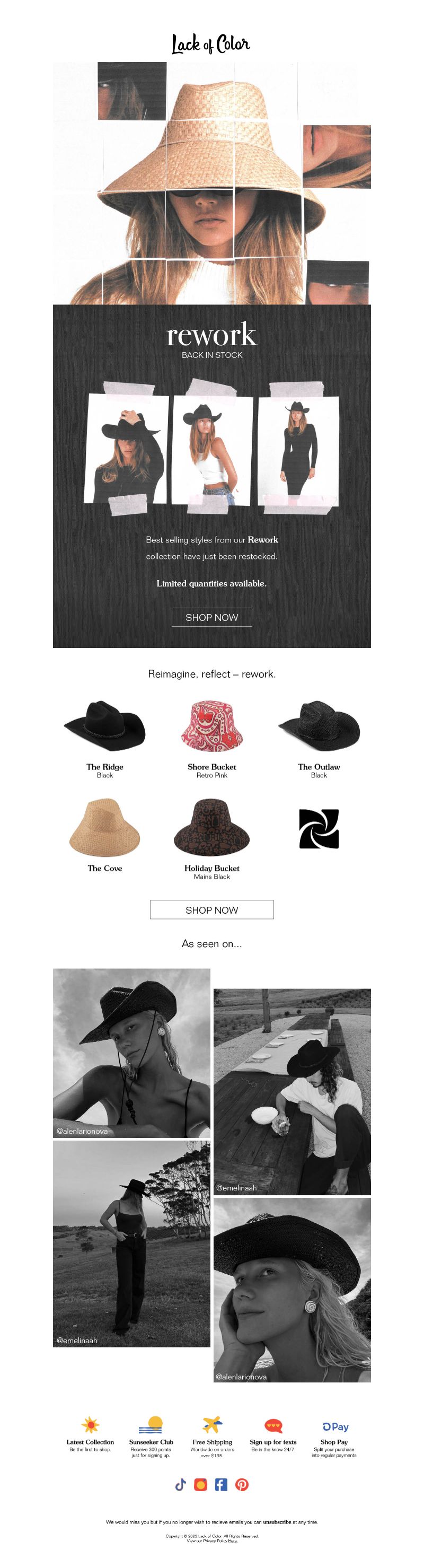This screenshot has height=1568, width=424.
Task: Click the Lack of Color header logo
Action: pyautogui.click(x=210, y=45)
